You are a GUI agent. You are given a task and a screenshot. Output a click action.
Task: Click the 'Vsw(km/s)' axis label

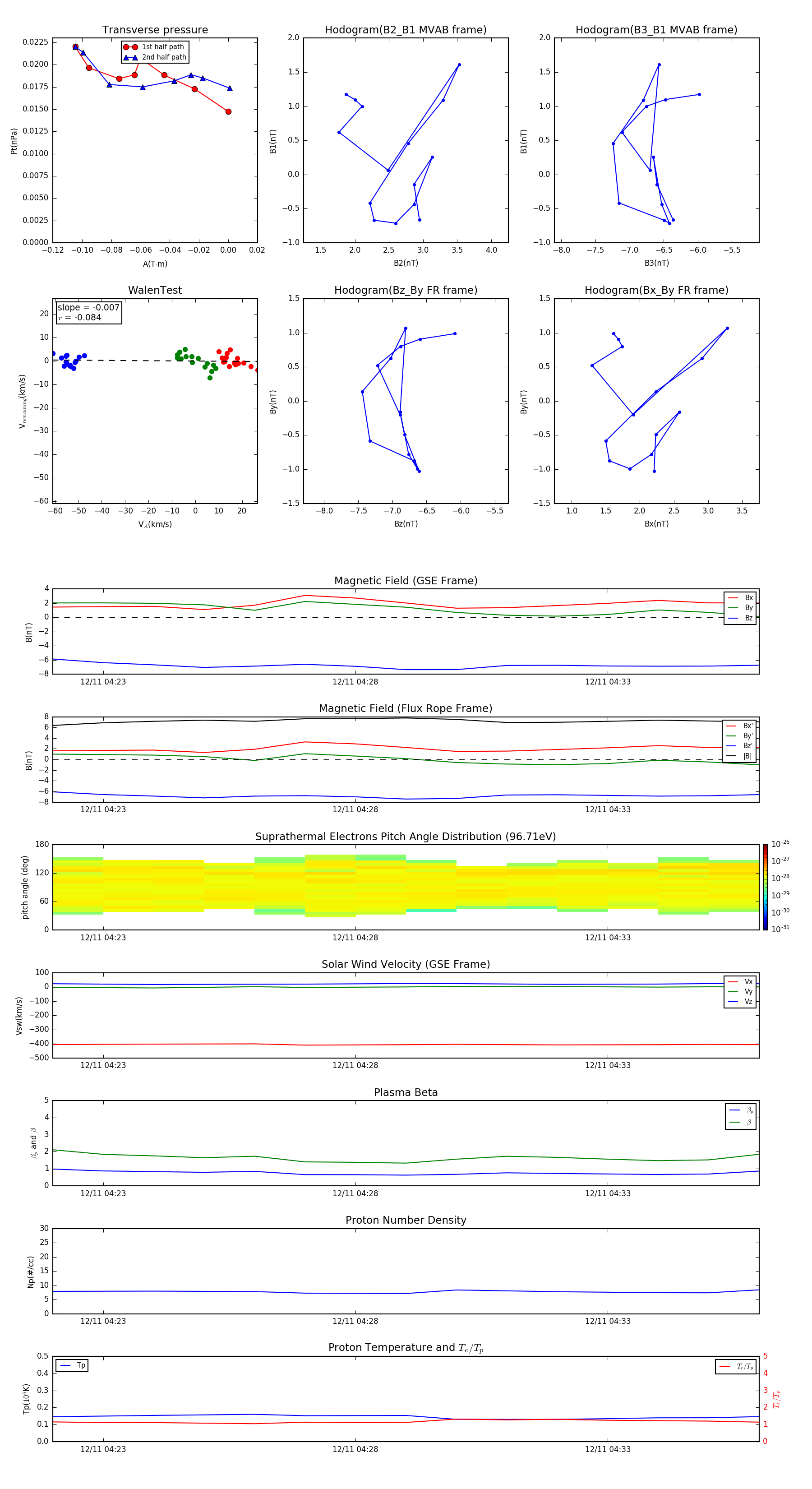tap(19, 1016)
